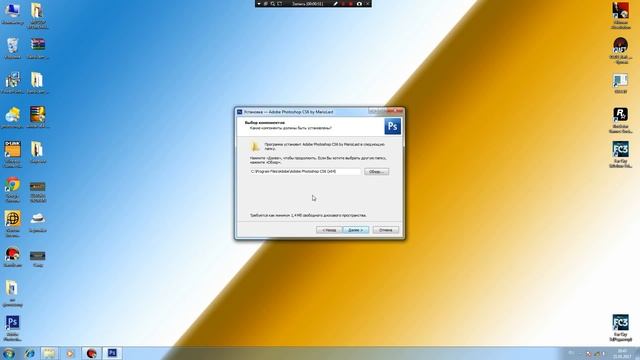The height and width of the screenshot is (360, 640).
Task: Open the D-Link shortcut on the desktop
Action: 12,154
